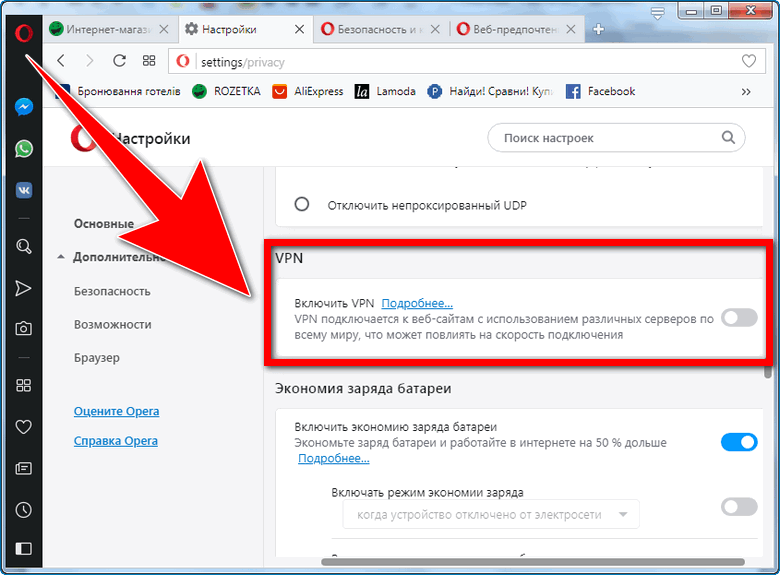780x575 pixels.
Task: Show more bookmarks with double chevron
Action: coord(746,92)
